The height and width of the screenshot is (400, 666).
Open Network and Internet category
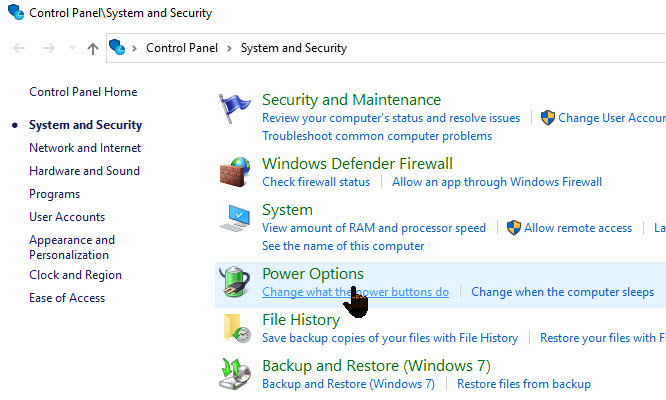(85, 148)
